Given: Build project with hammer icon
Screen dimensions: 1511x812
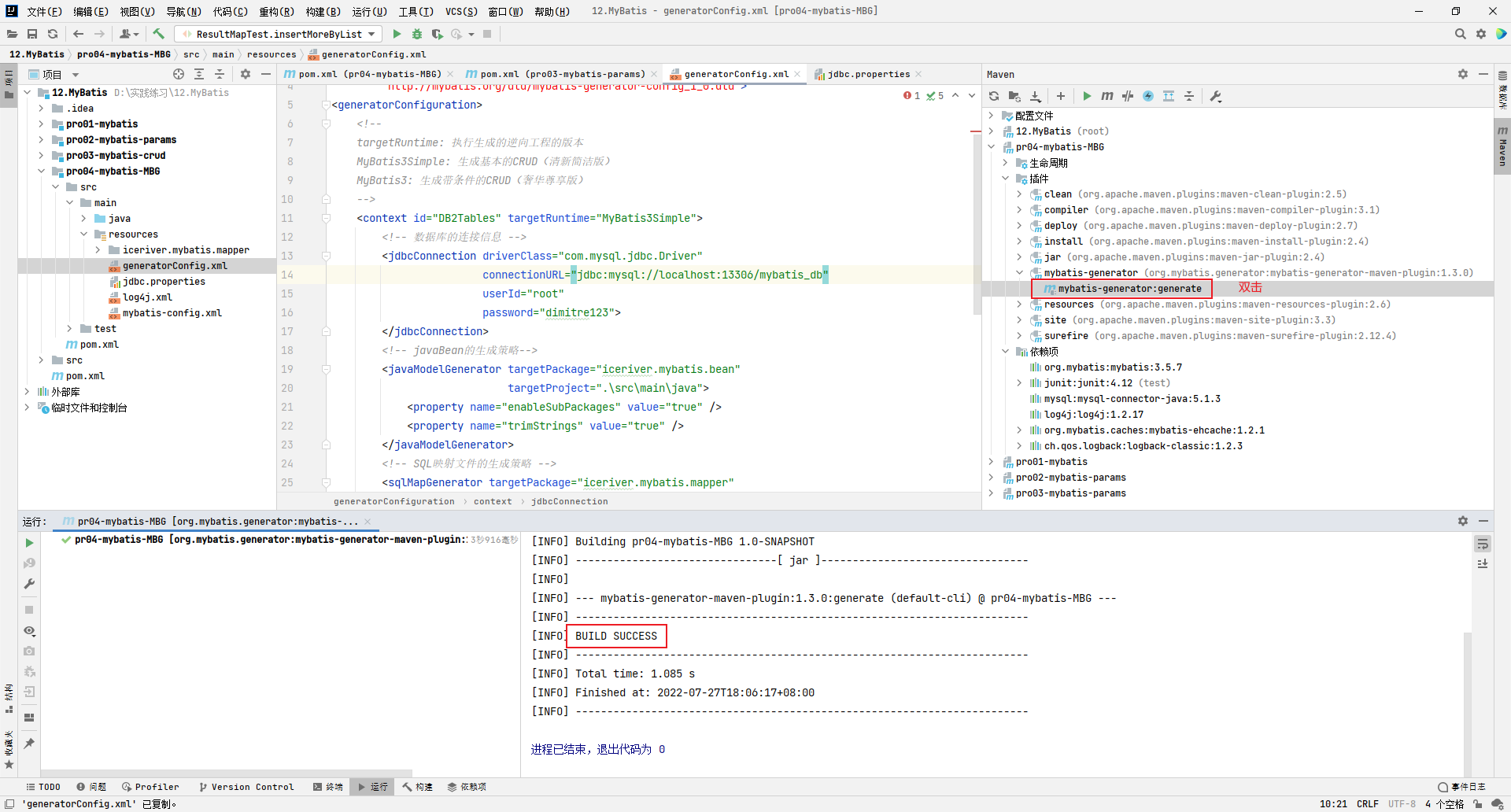Looking at the screenshot, I should pos(159,34).
